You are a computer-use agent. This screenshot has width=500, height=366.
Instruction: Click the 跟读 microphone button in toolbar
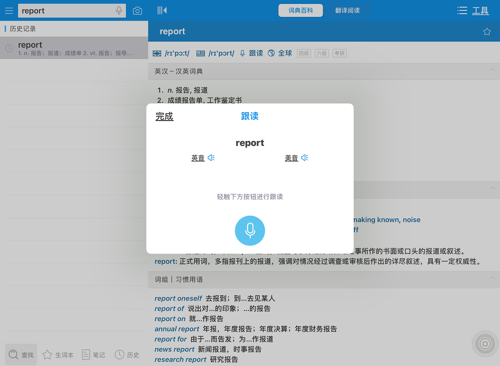click(x=251, y=53)
